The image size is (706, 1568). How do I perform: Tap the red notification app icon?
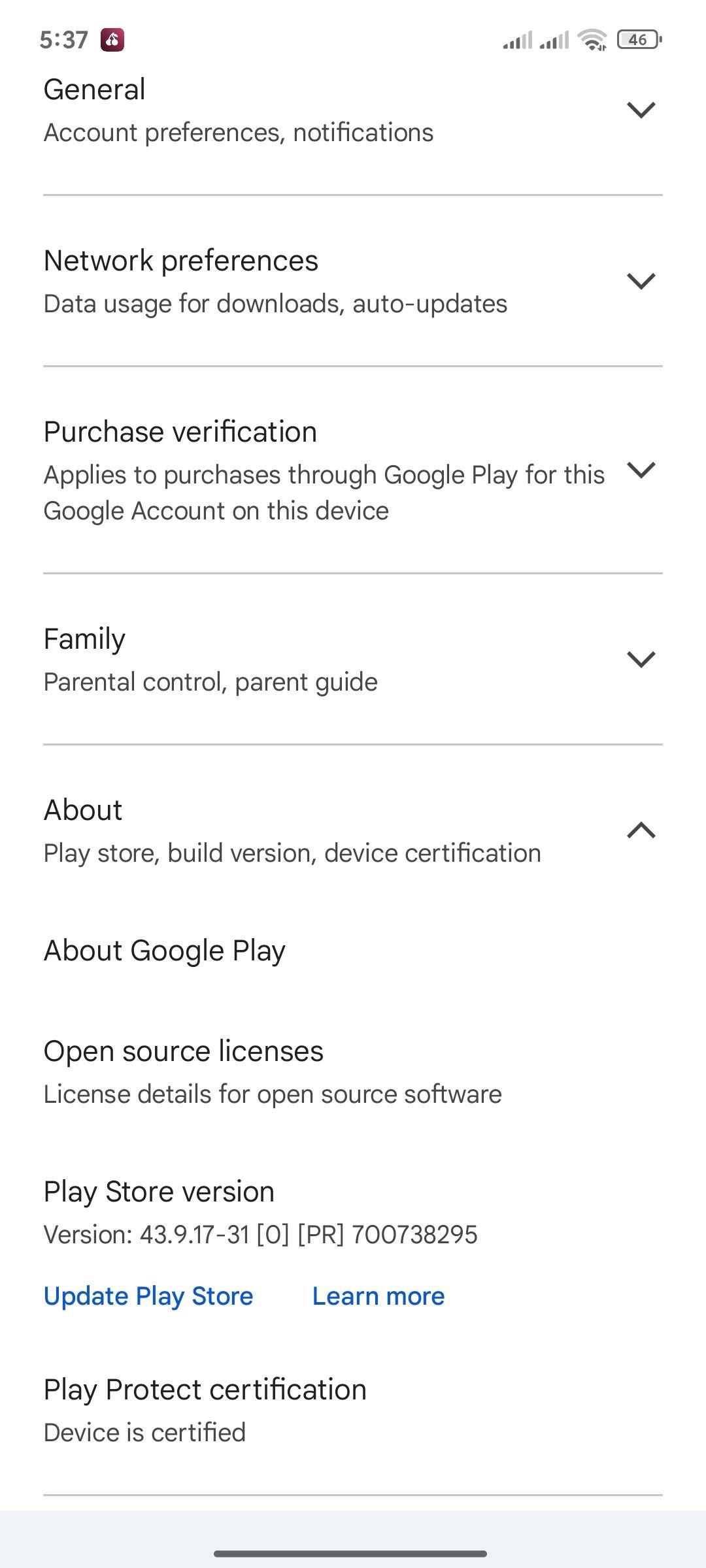pos(112,40)
